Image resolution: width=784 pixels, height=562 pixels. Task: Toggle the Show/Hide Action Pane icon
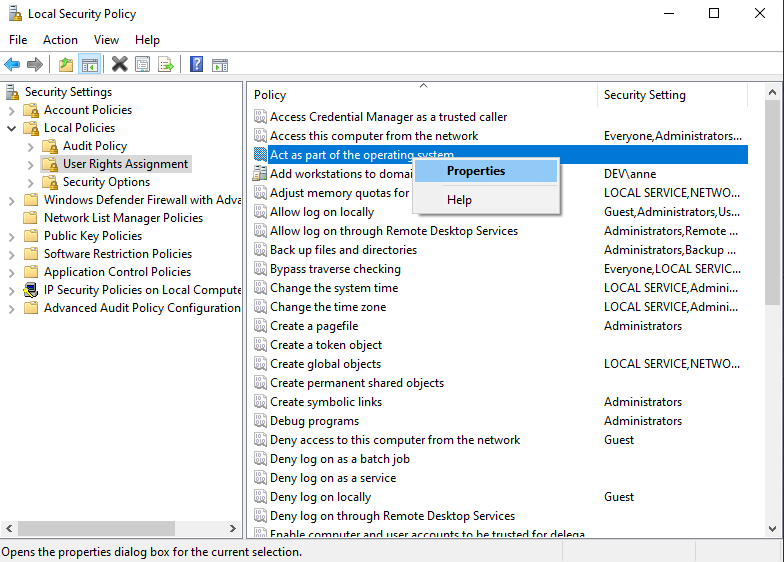pos(220,65)
